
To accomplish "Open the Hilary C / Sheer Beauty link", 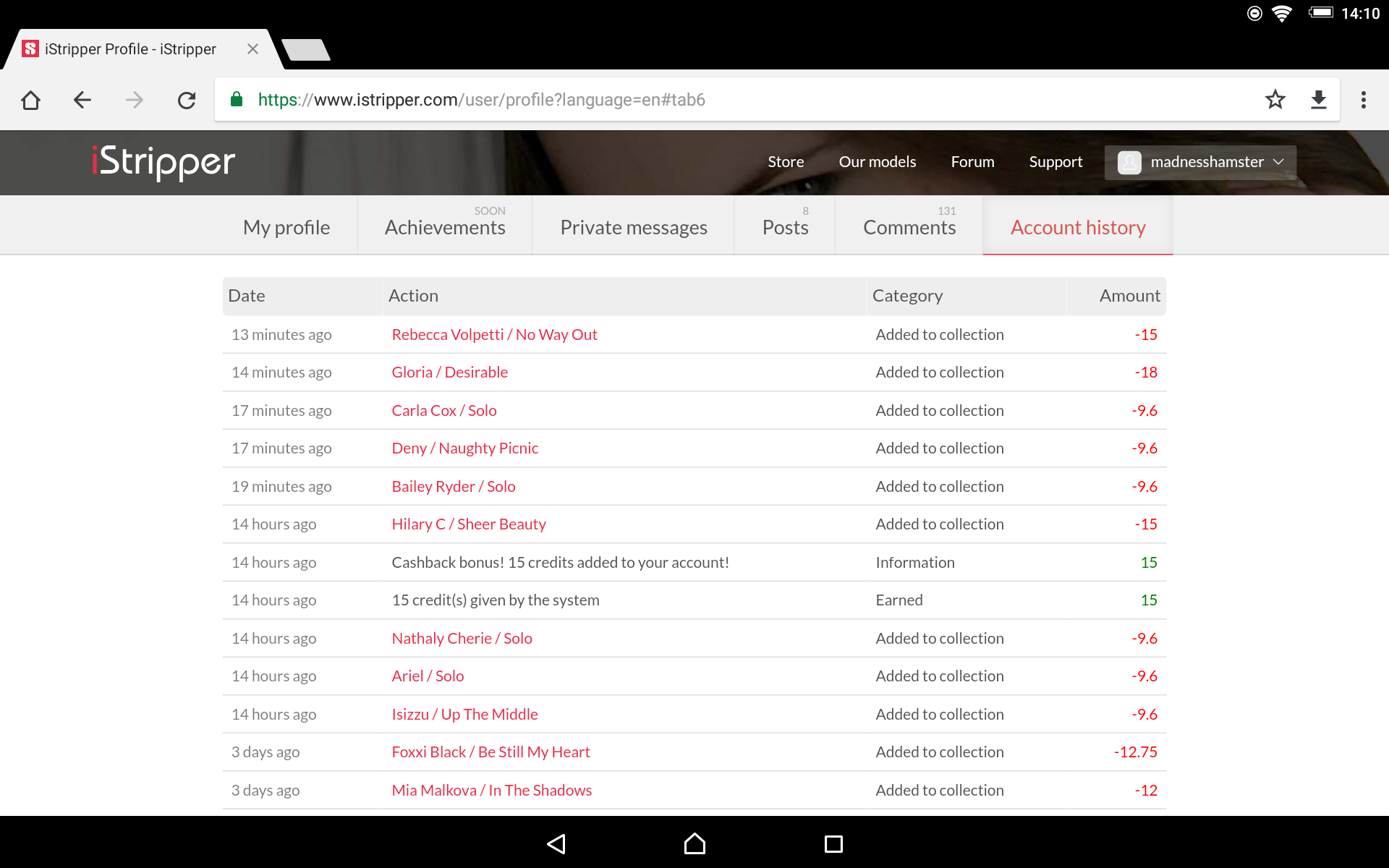I will (x=468, y=524).
